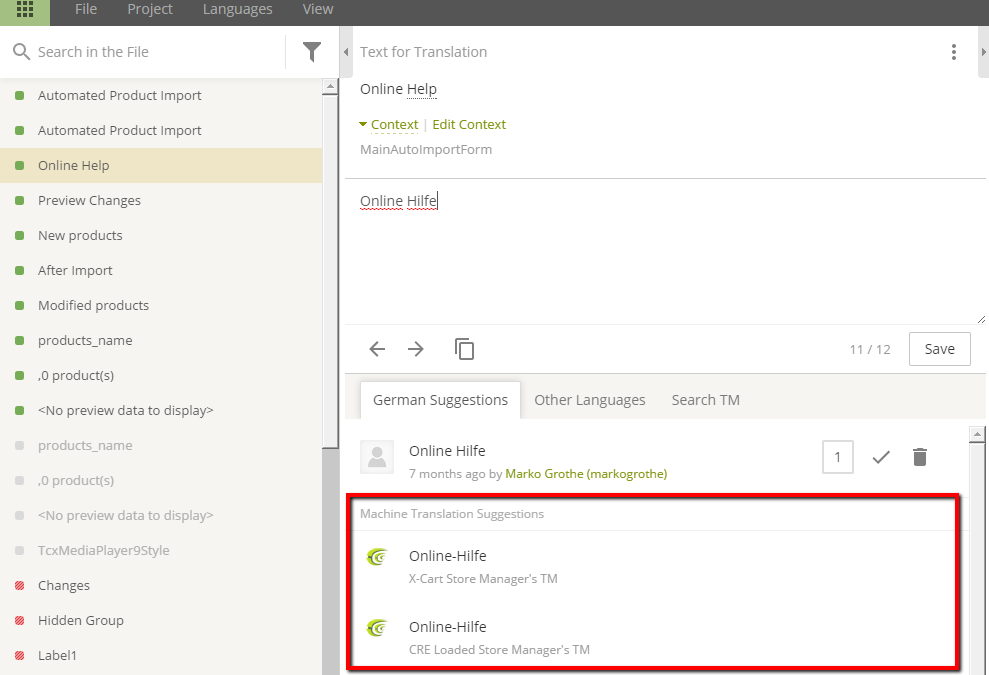This screenshot has width=989, height=675.
Task: Collapse the left panel with arrow handle
Action: coord(346,52)
